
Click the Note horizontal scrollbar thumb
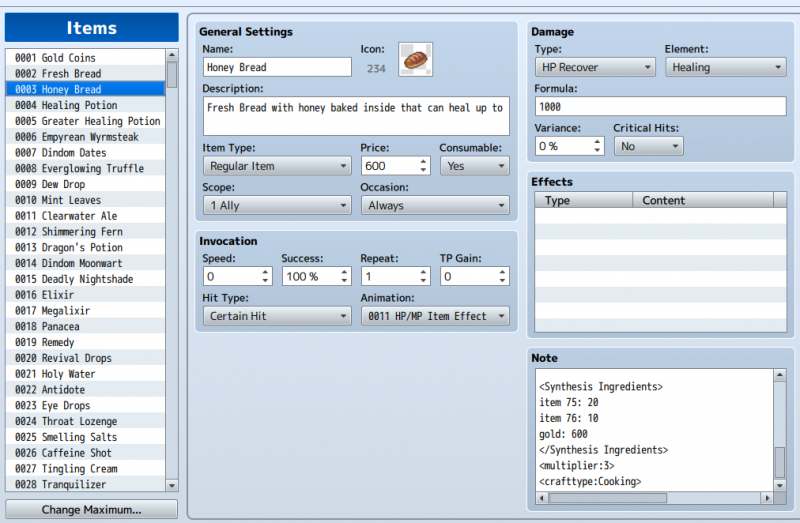[608, 497]
